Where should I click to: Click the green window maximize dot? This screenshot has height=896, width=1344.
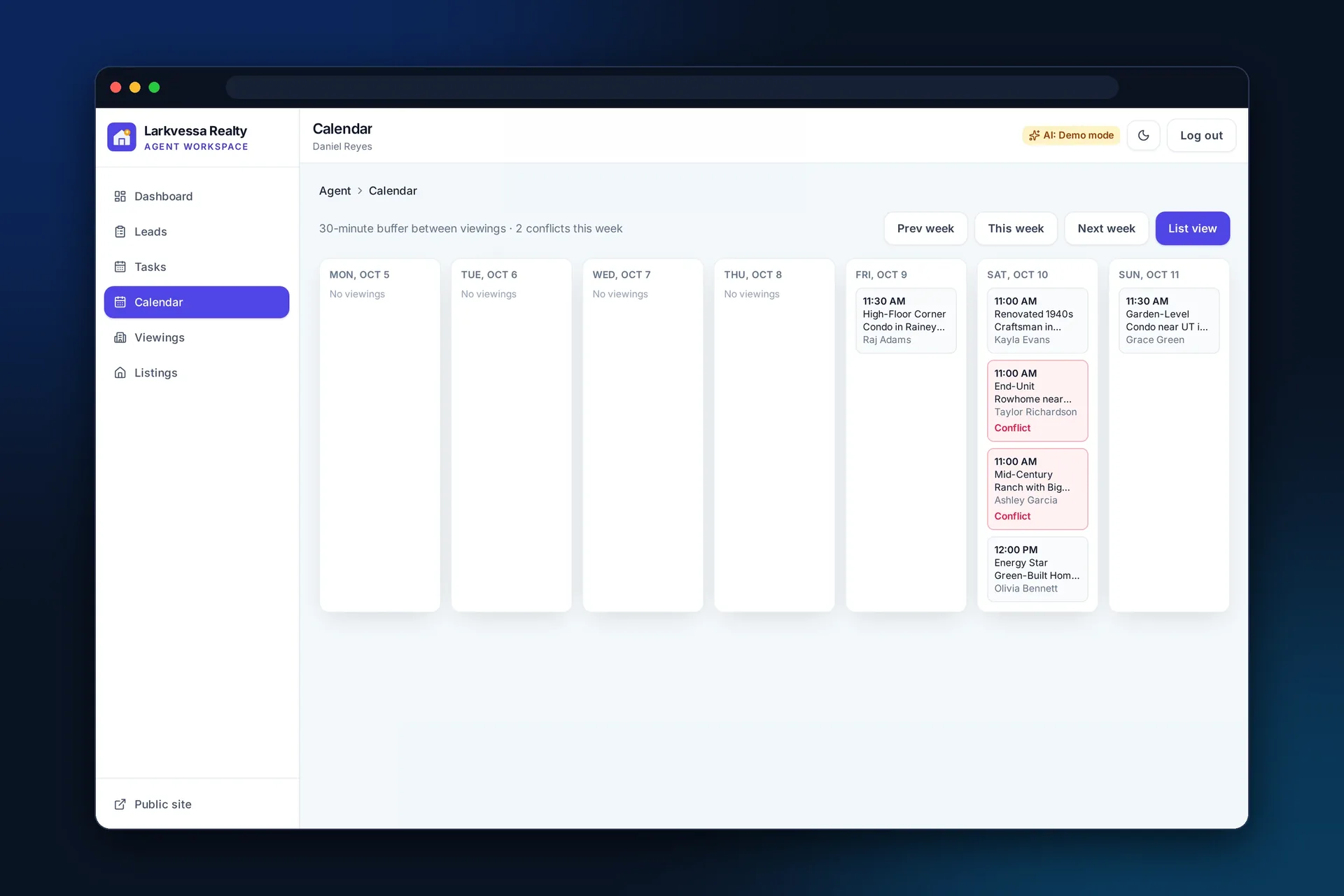tap(155, 87)
